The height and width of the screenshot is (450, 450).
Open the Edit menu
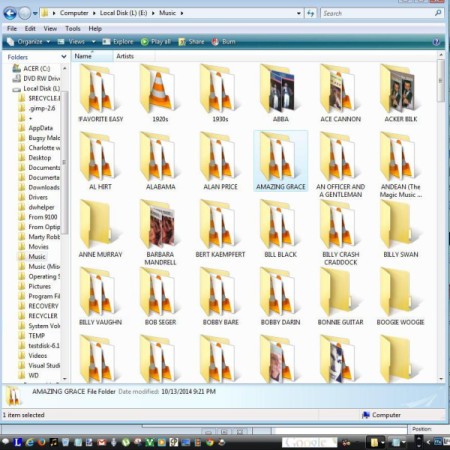click(30, 29)
